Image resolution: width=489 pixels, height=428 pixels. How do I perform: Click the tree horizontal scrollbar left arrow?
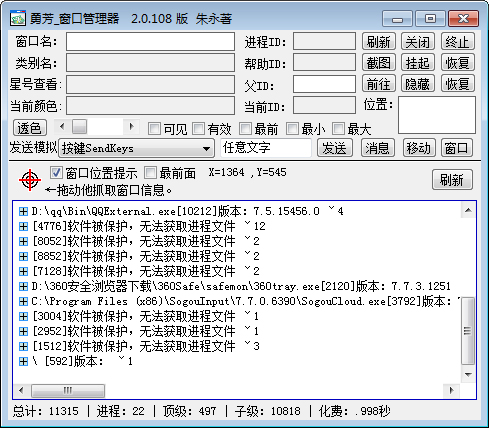(22, 390)
